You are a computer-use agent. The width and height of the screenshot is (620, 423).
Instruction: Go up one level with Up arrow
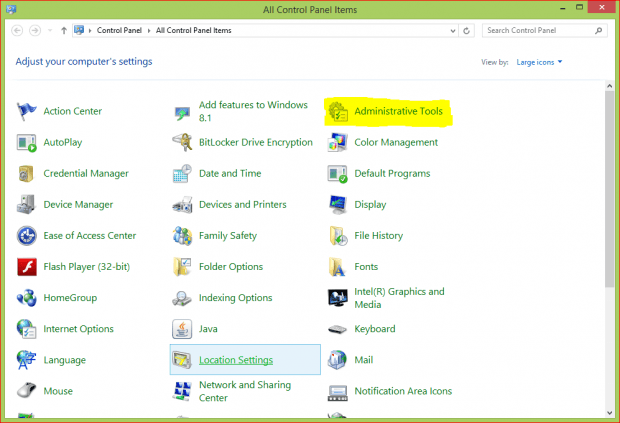click(x=64, y=30)
